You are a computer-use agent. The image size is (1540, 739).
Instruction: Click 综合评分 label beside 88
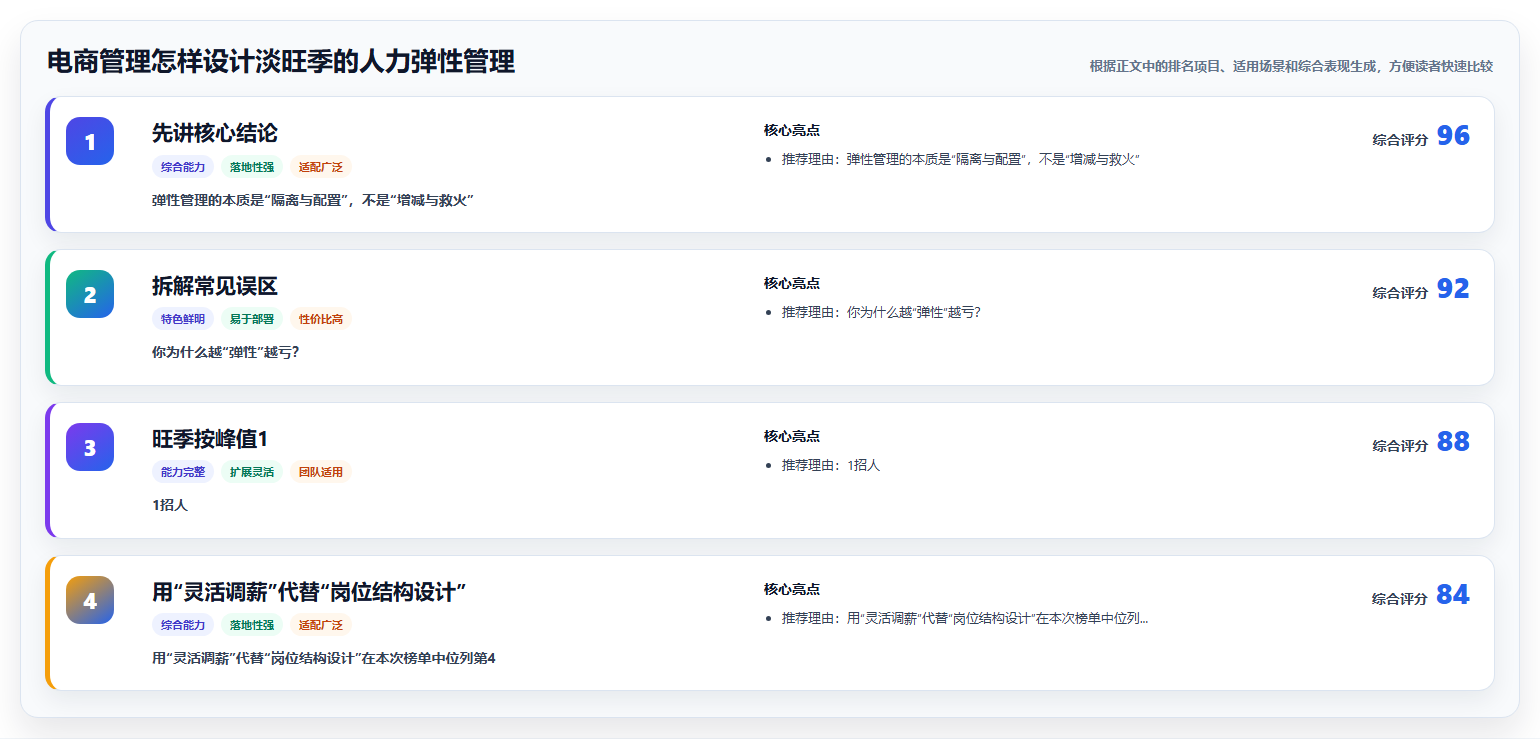click(x=1400, y=446)
